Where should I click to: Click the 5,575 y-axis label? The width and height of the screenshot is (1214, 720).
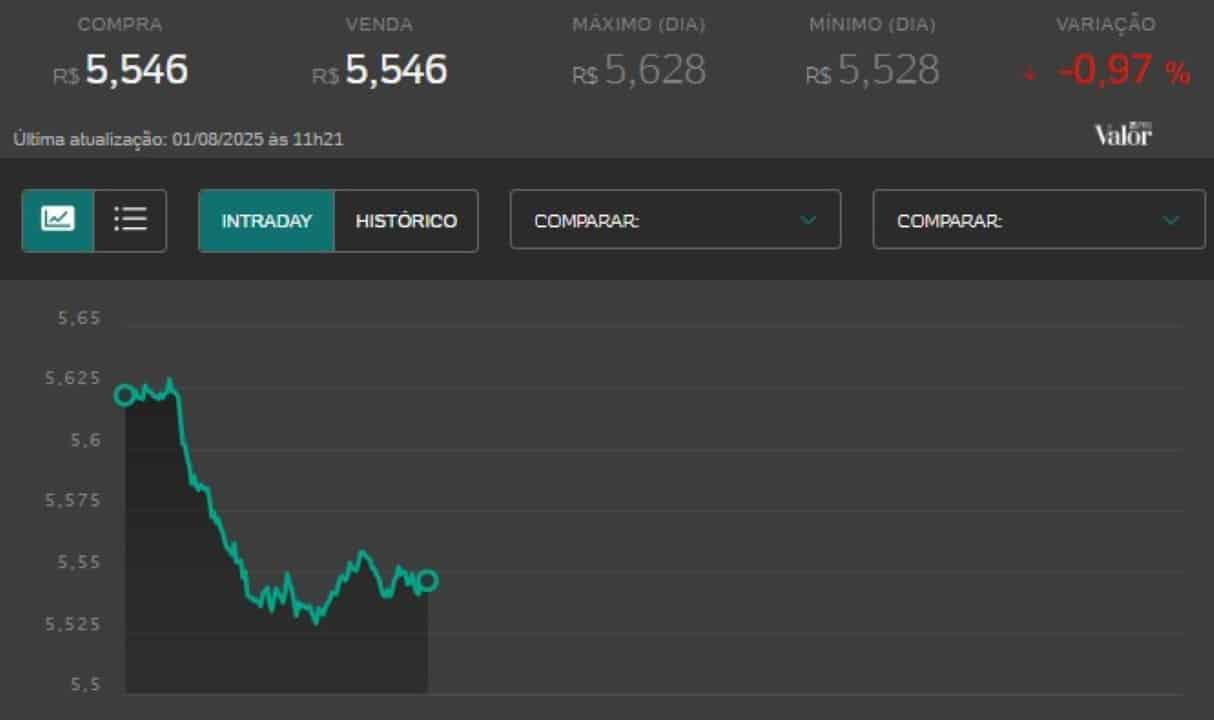click(x=73, y=500)
